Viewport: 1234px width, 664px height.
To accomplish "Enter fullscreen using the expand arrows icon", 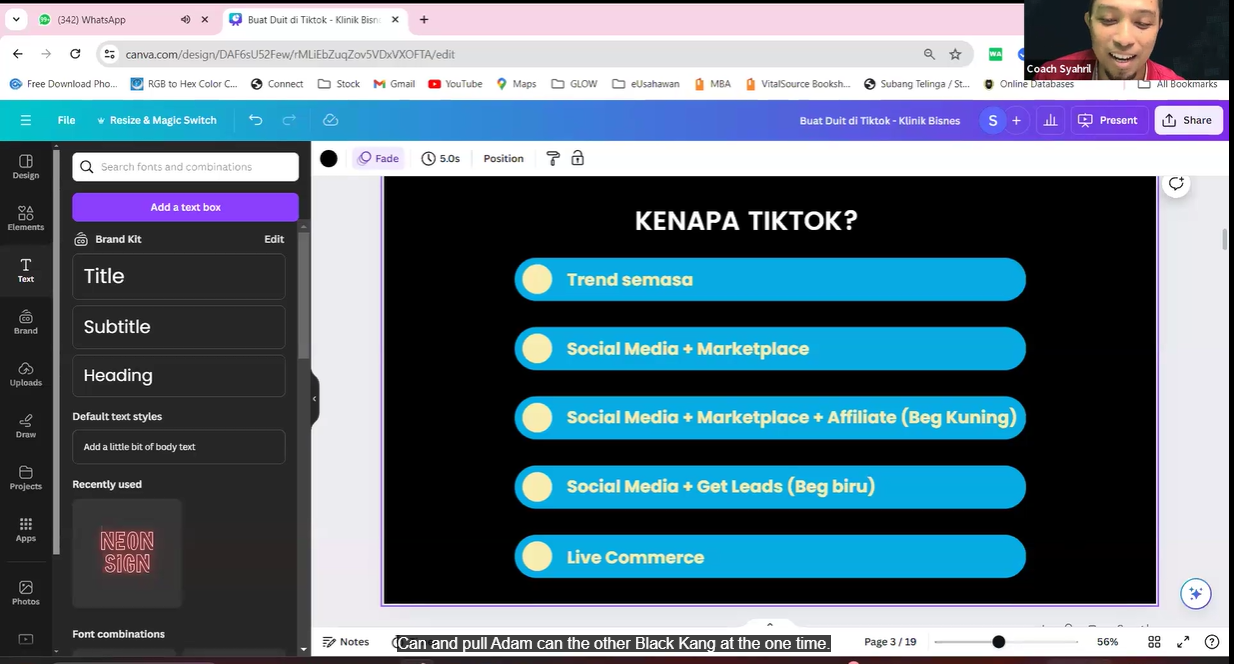I will point(1183,642).
